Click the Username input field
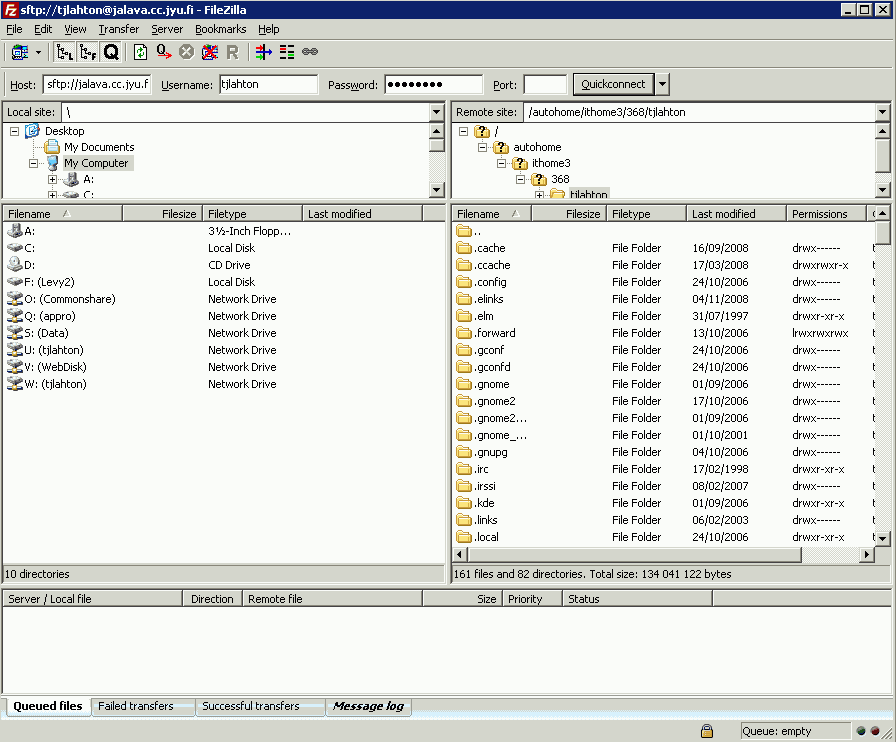The width and height of the screenshot is (896, 742). pos(269,85)
